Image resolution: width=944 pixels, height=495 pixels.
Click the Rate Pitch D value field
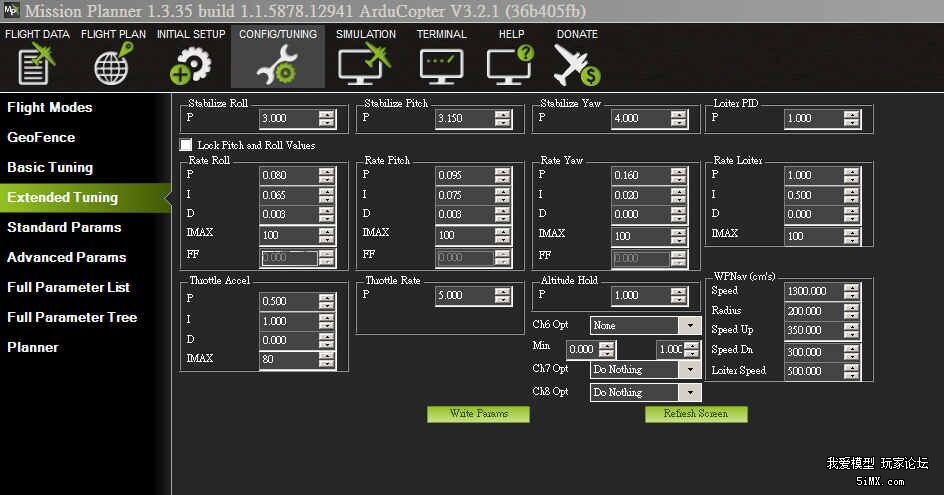(465, 214)
